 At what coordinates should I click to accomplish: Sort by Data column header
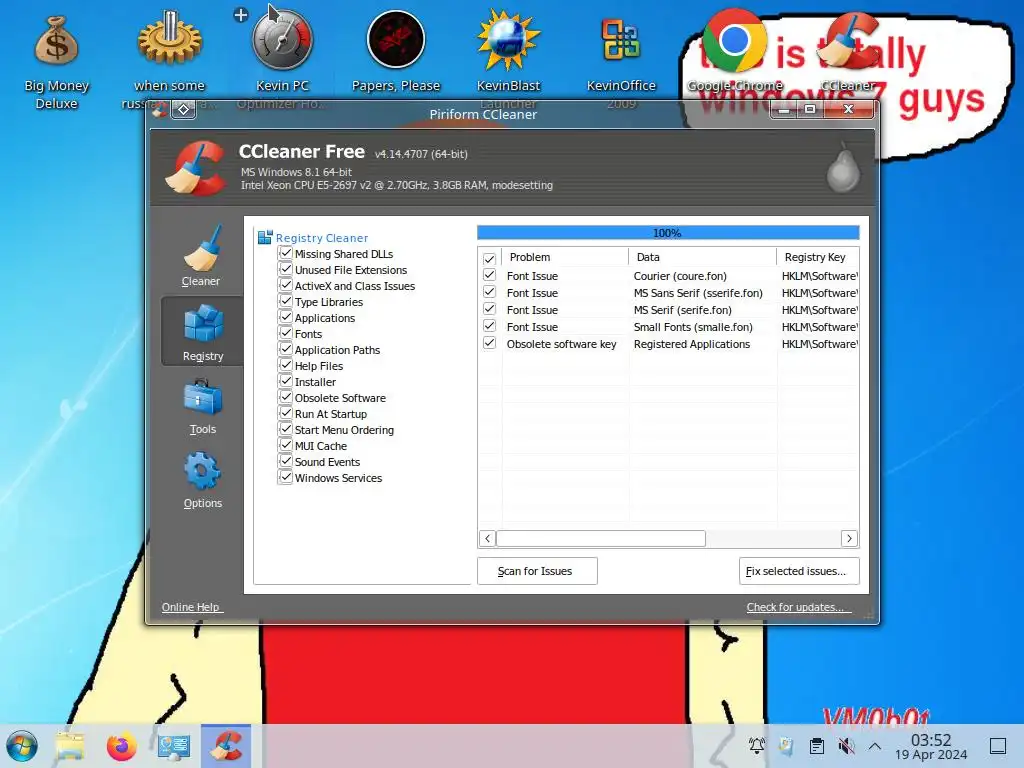(x=703, y=257)
